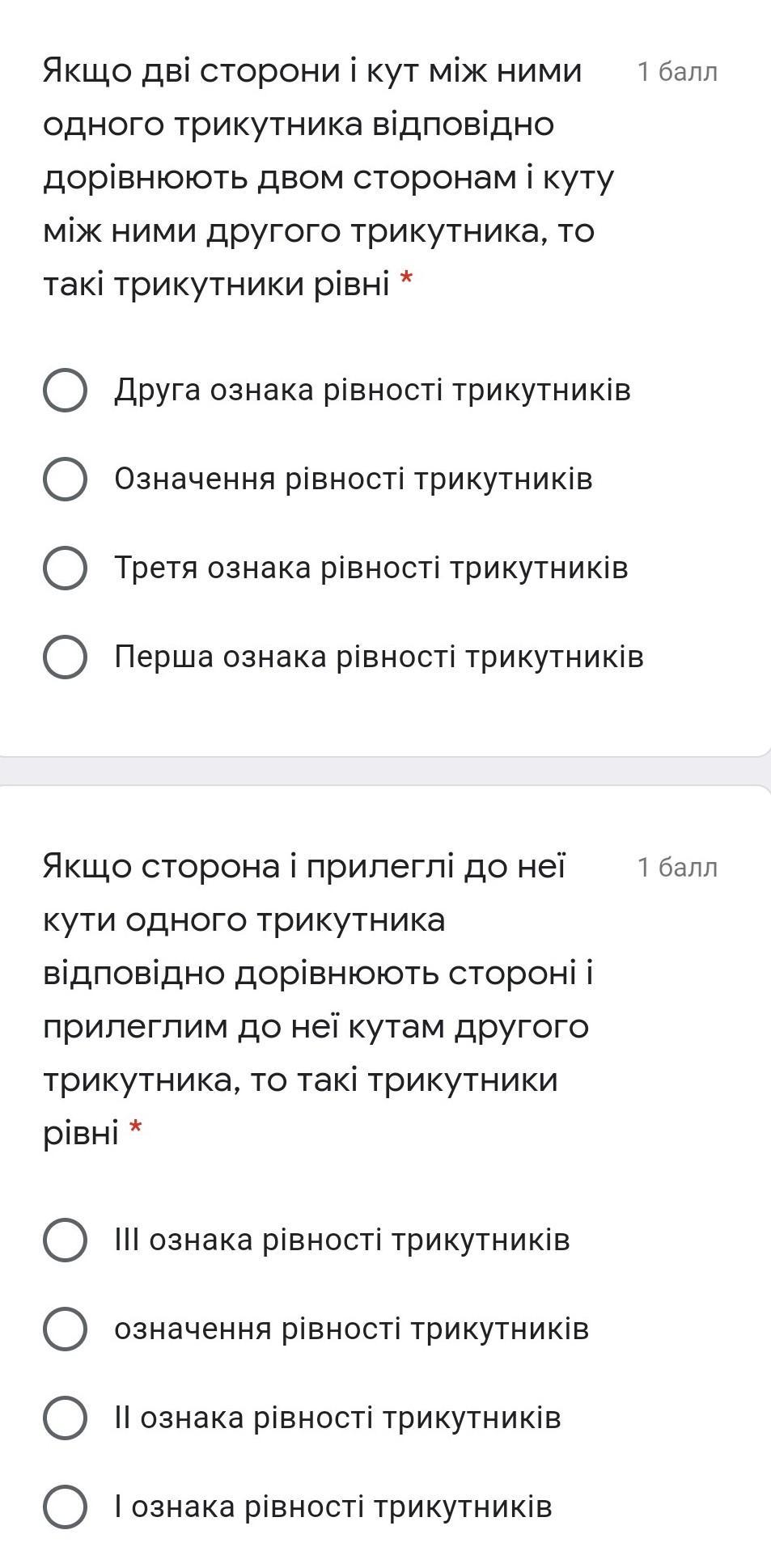The image size is (771, 1568).
Task: Click the label text 'Перша ознака рівності трикутників'
Action: click(x=379, y=657)
